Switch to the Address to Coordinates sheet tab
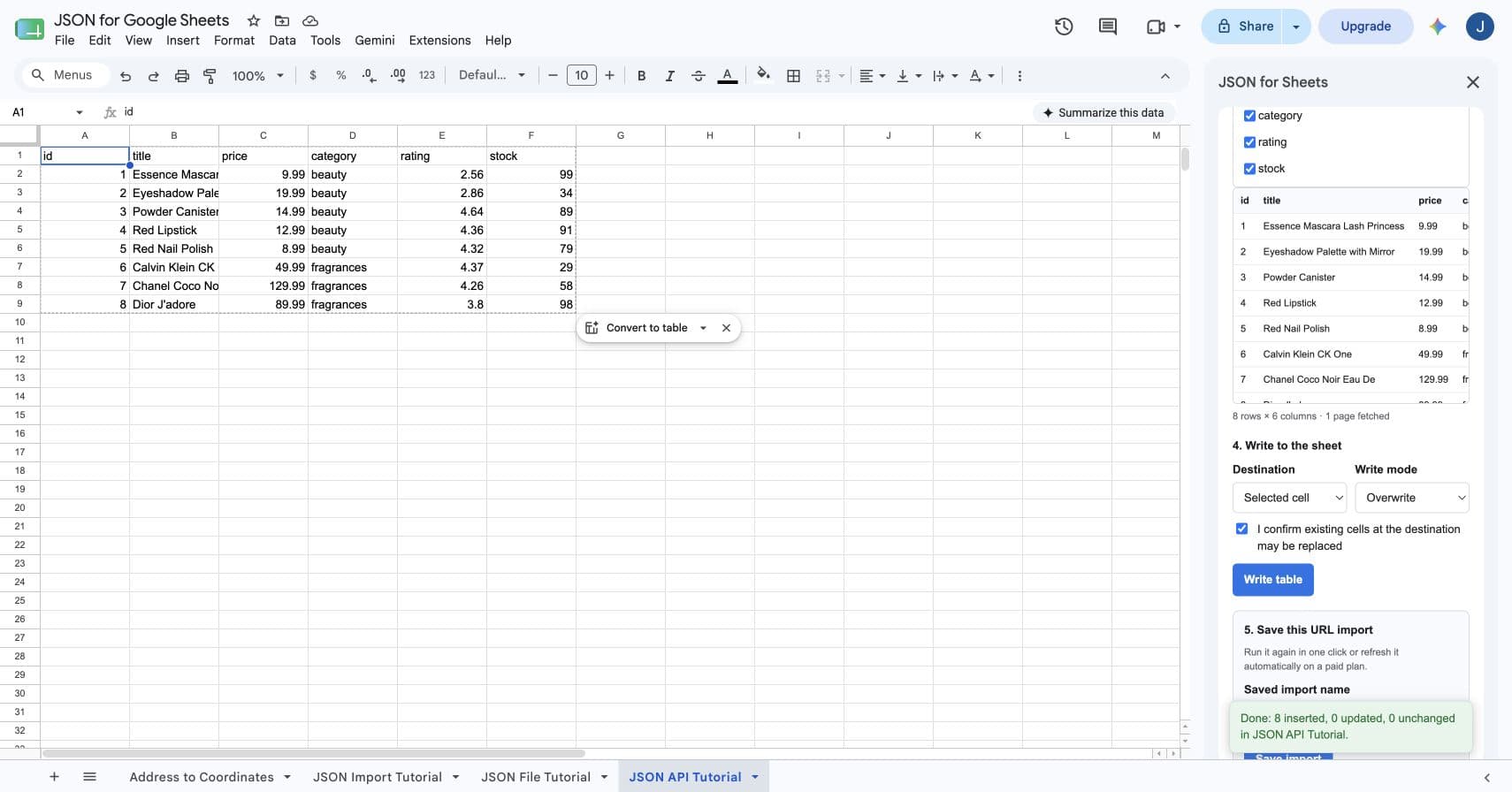Screen dimensions: 1512x792 coord(202,777)
